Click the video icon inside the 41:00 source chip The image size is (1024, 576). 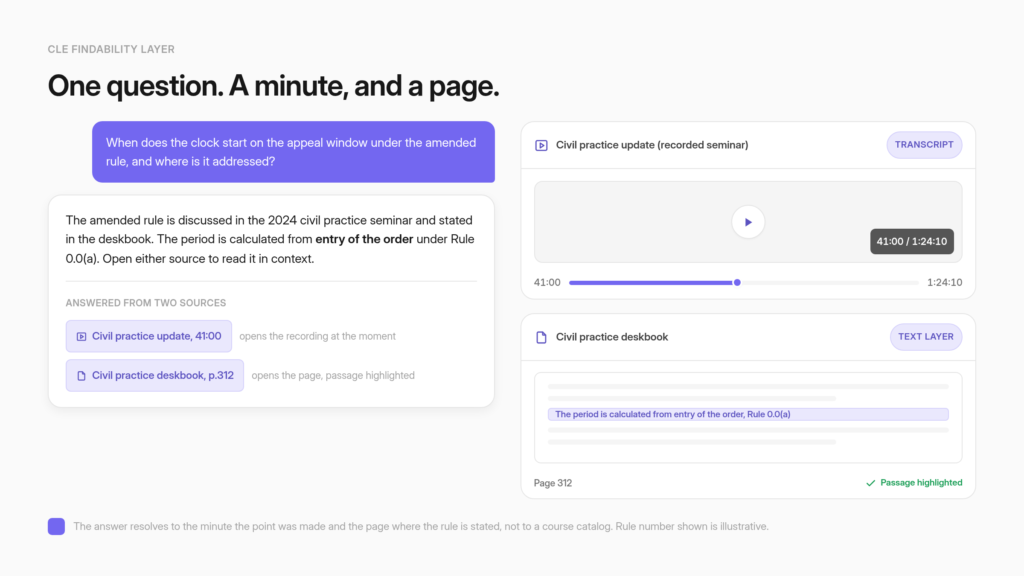(82, 336)
